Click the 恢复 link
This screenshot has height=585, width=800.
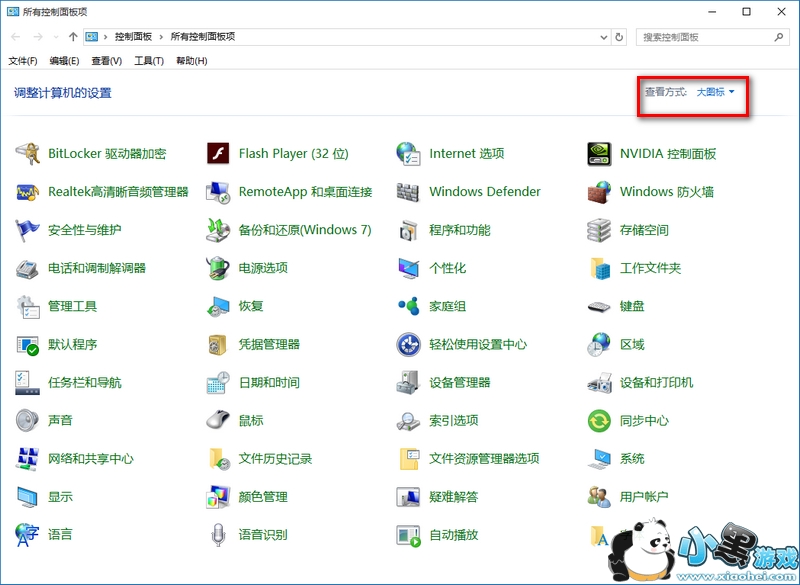[251, 306]
